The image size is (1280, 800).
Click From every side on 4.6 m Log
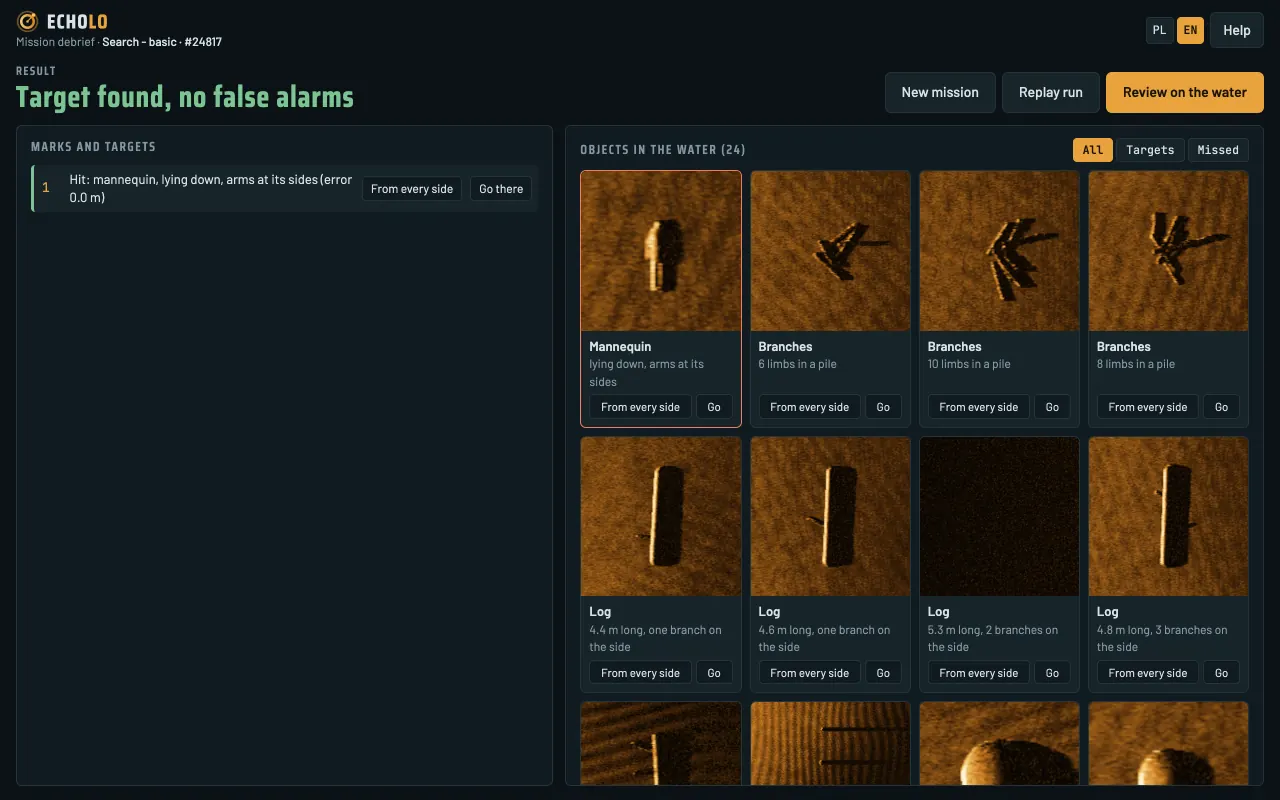(809, 673)
